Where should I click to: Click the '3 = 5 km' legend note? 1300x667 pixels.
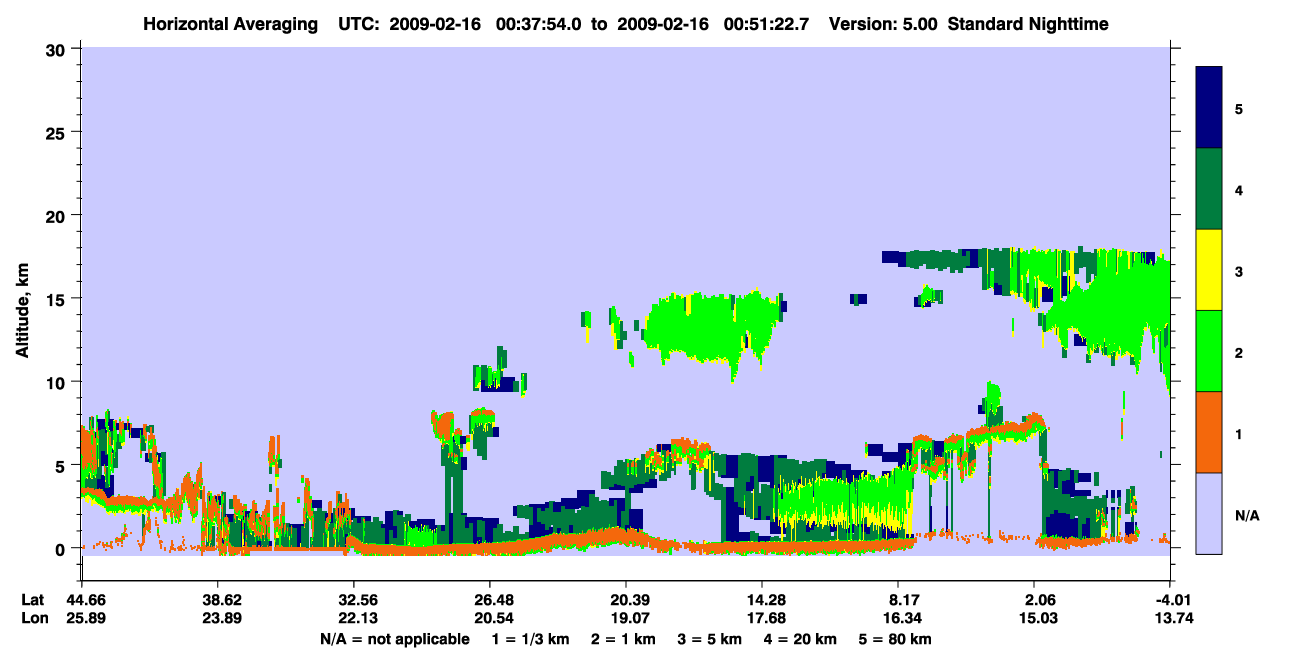(x=710, y=639)
